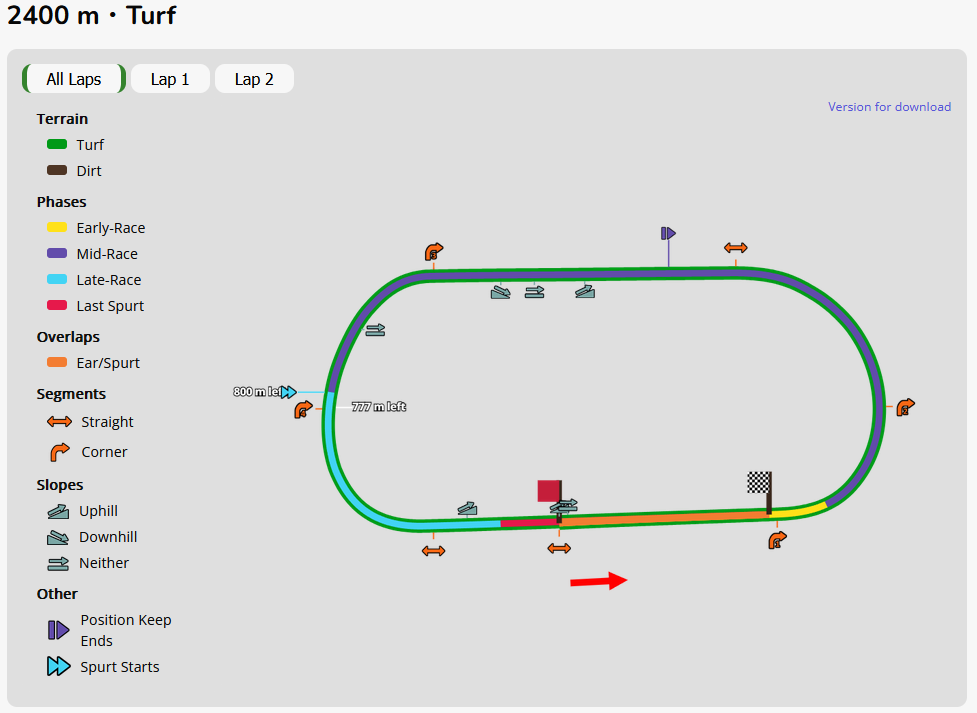Click the red Last Spurt legend swatch
977x713 pixels.
coord(57,305)
